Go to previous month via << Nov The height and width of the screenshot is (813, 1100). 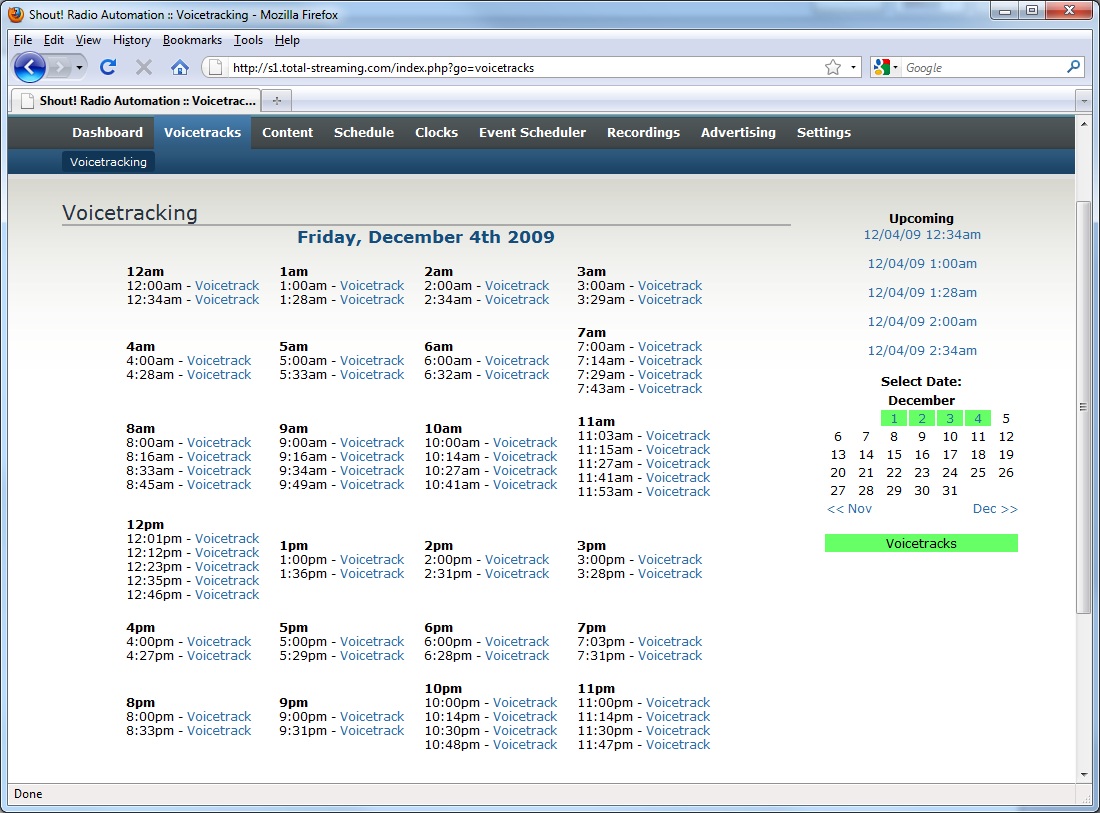(x=850, y=509)
